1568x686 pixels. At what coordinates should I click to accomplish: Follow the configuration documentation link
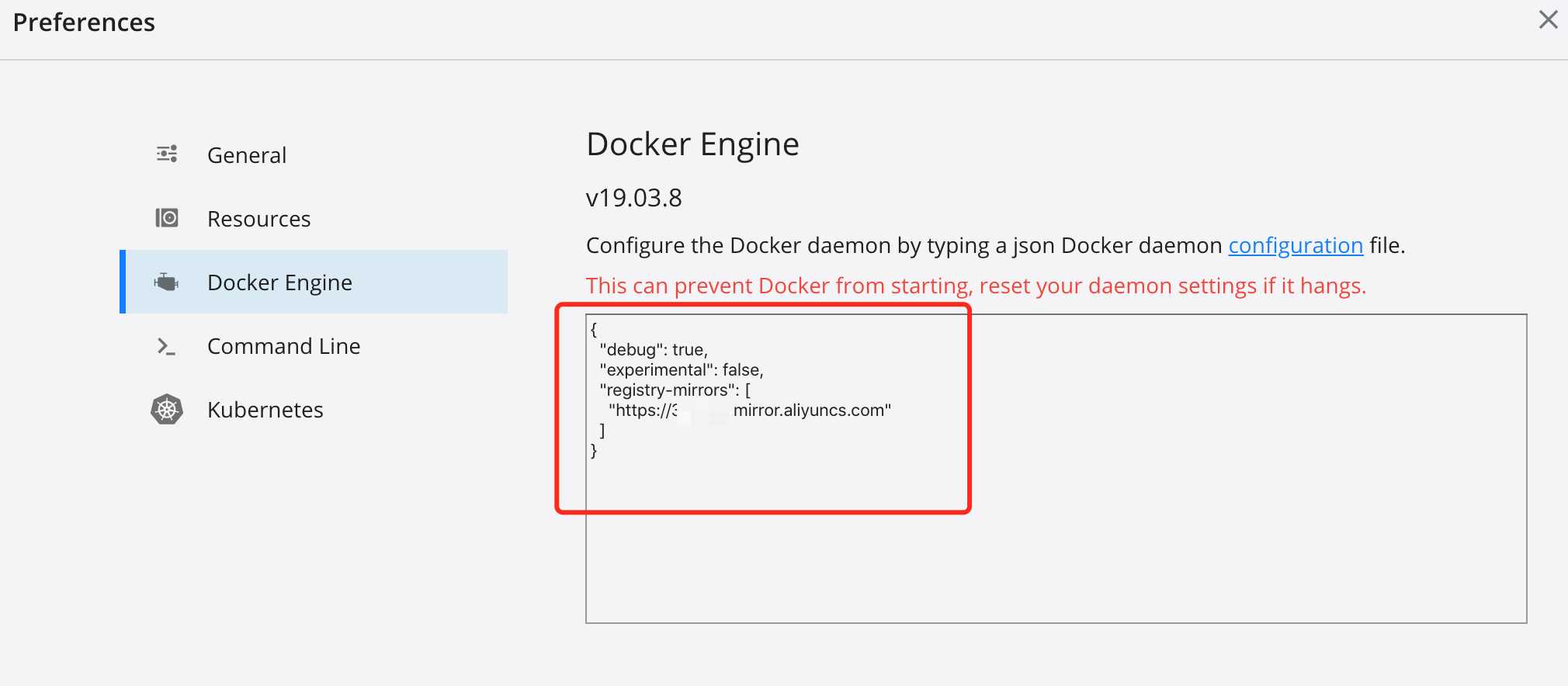point(1296,245)
